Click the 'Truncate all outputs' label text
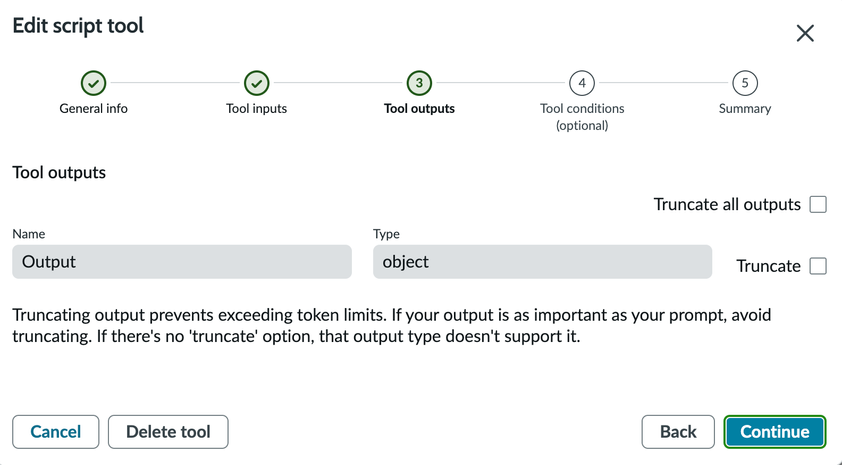 [727, 204]
